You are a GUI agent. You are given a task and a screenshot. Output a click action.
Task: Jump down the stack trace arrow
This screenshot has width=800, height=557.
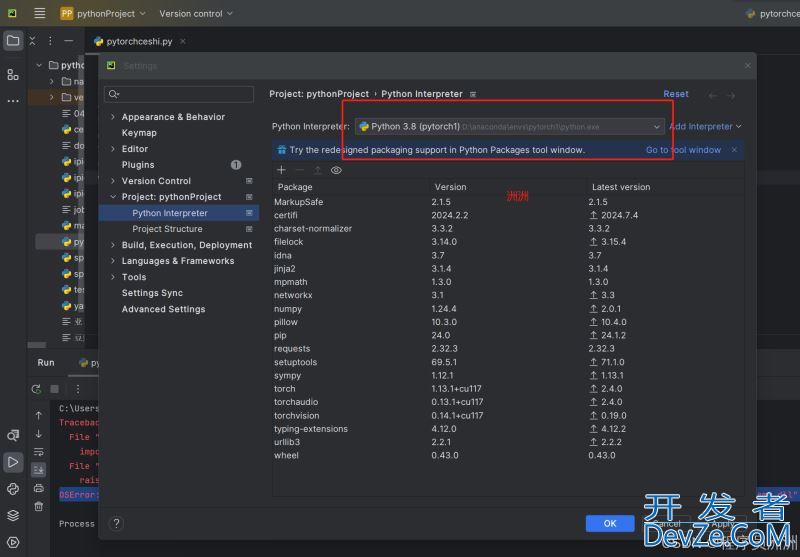pos(39,434)
